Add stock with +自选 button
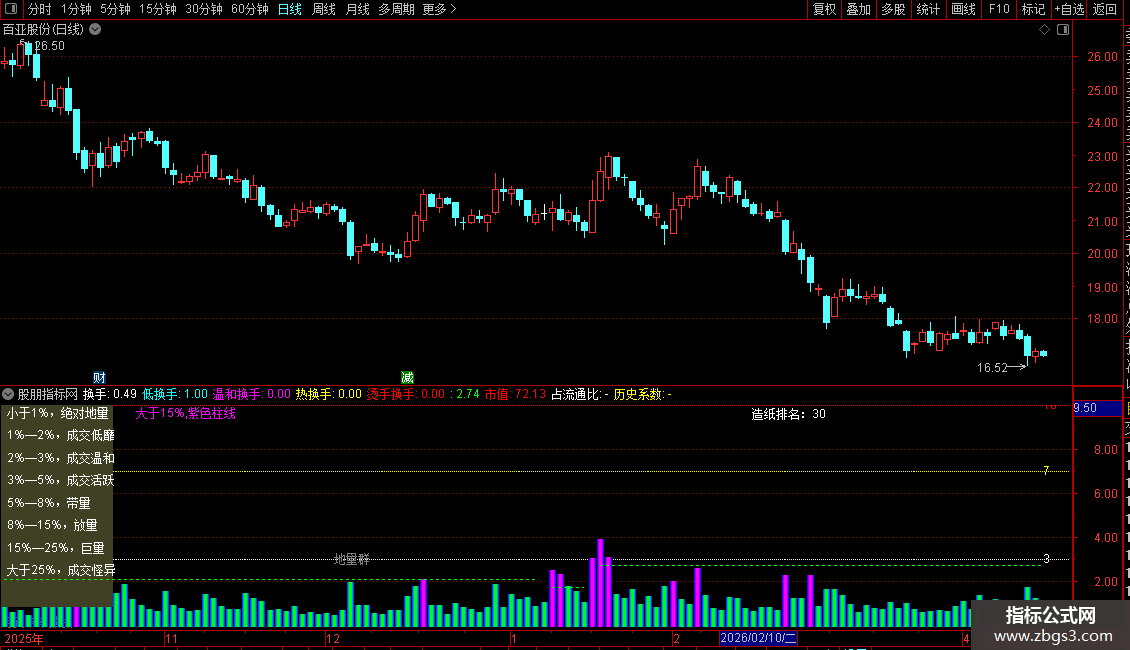The image size is (1130, 650). coord(1069,9)
